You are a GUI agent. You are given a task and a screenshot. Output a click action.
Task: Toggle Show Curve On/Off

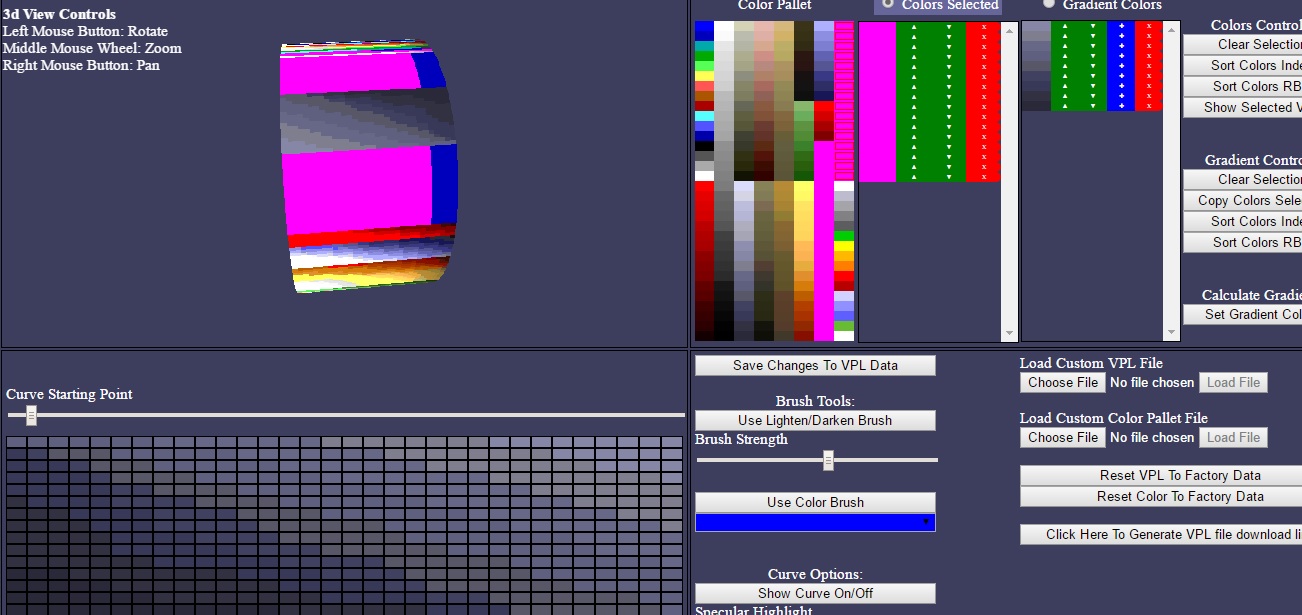[815, 593]
